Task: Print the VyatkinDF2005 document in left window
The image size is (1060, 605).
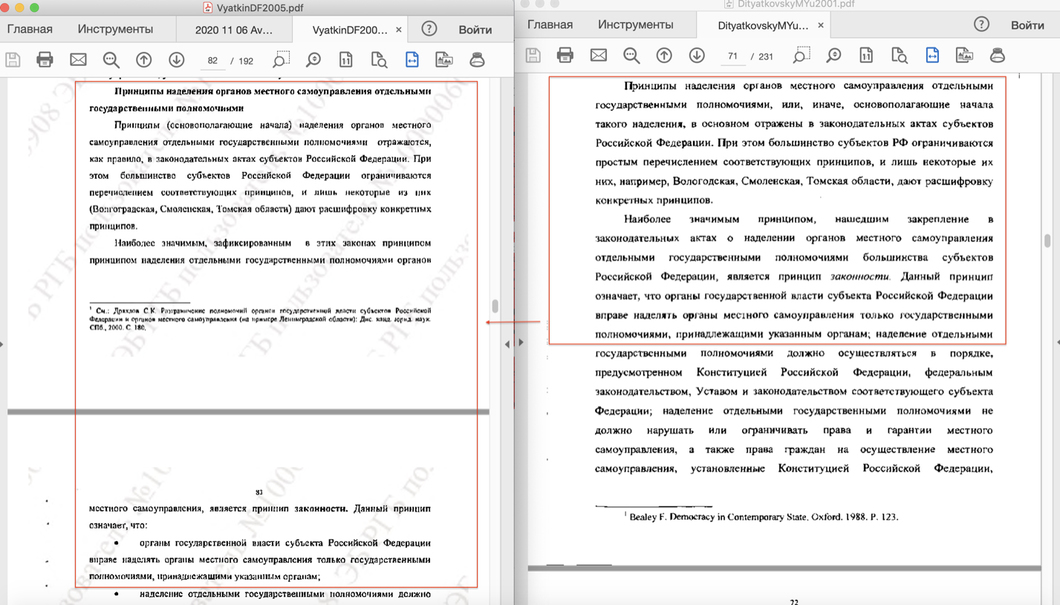Action: tap(44, 60)
